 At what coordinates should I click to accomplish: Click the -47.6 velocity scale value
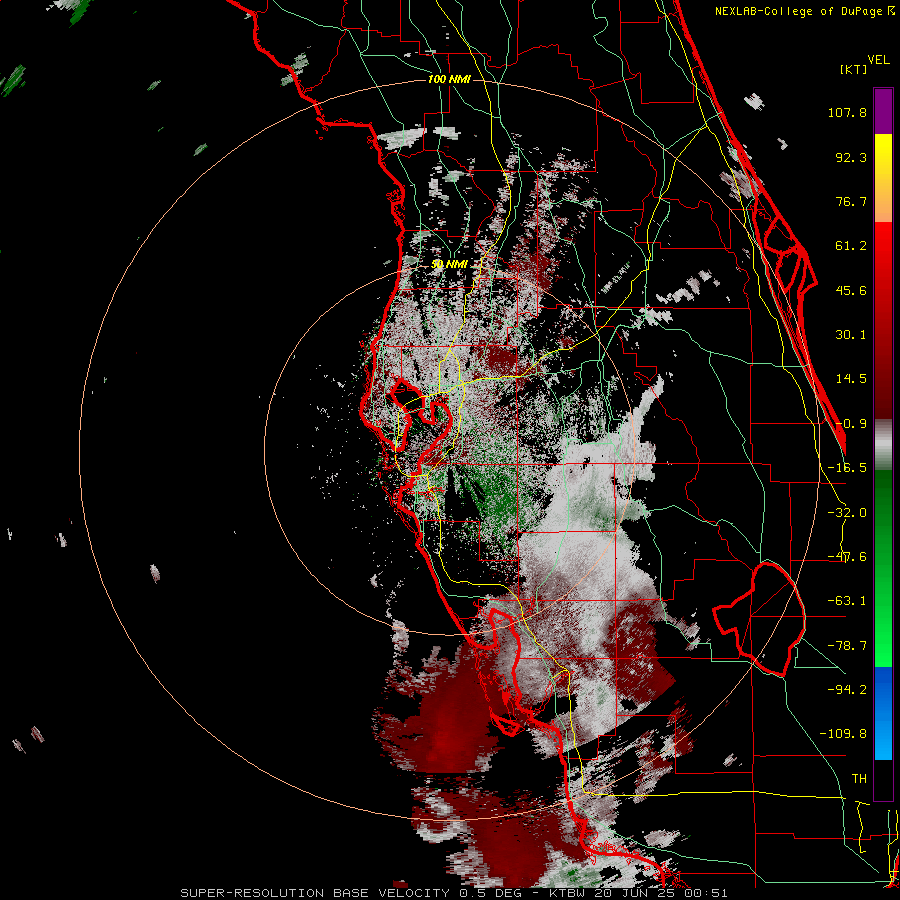[847, 557]
